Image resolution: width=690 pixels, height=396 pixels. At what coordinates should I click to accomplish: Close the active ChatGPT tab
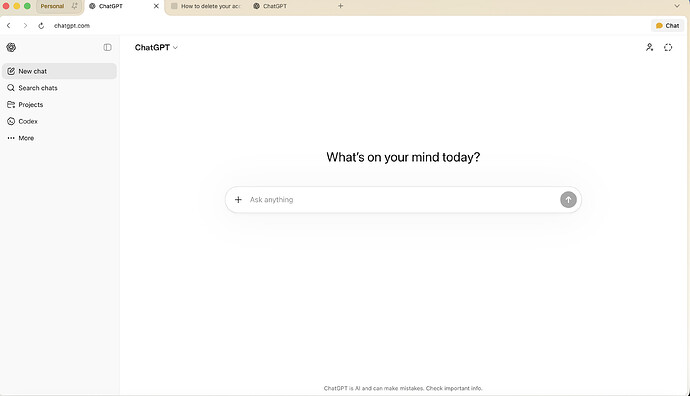click(156, 6)
